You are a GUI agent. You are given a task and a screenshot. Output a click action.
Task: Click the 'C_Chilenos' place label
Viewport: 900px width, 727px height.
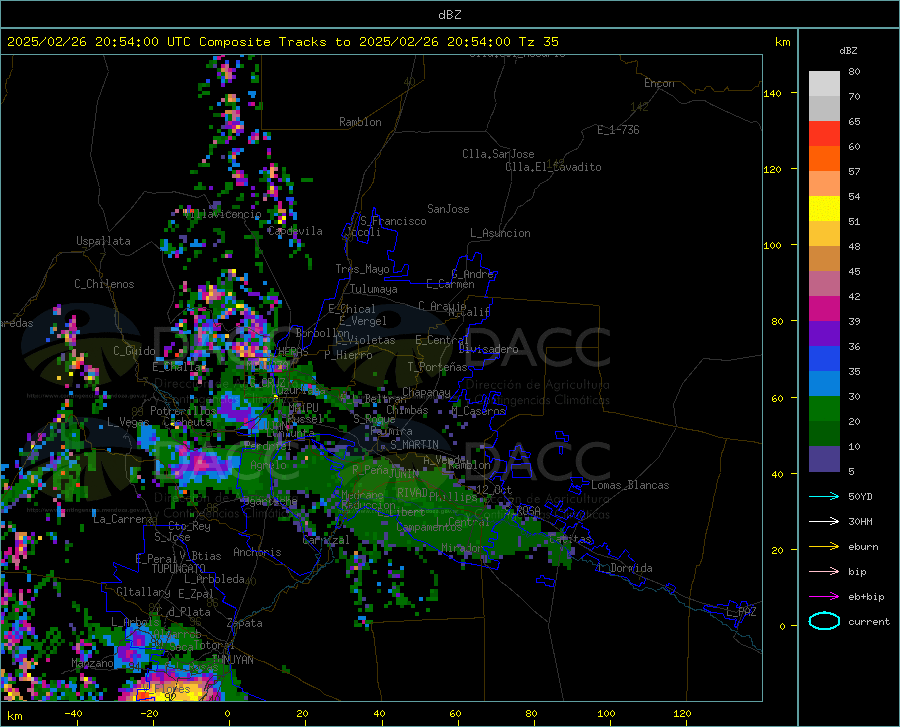tap(104, 284)
